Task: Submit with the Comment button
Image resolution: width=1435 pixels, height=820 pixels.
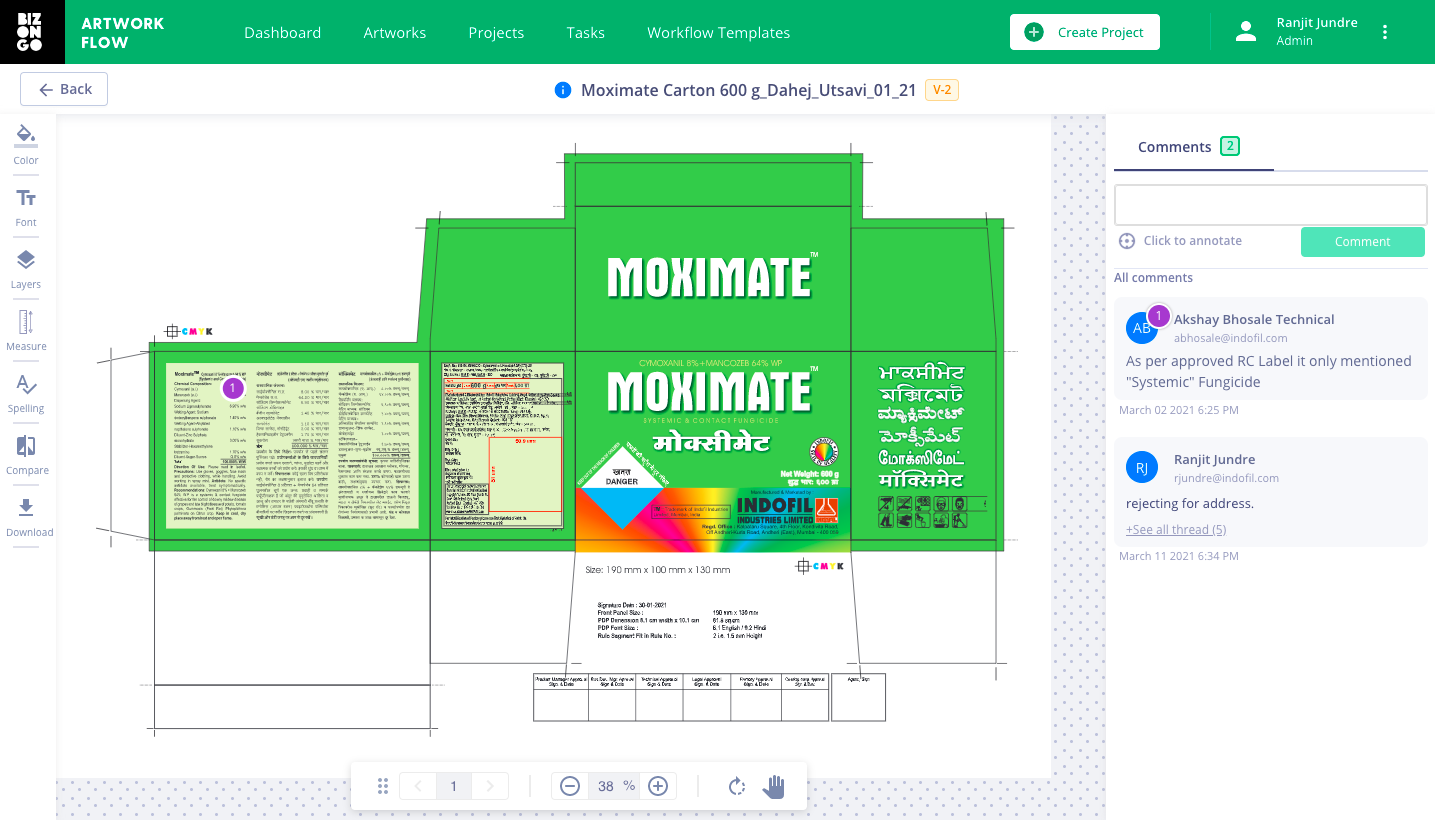Action: [1363, 242]
